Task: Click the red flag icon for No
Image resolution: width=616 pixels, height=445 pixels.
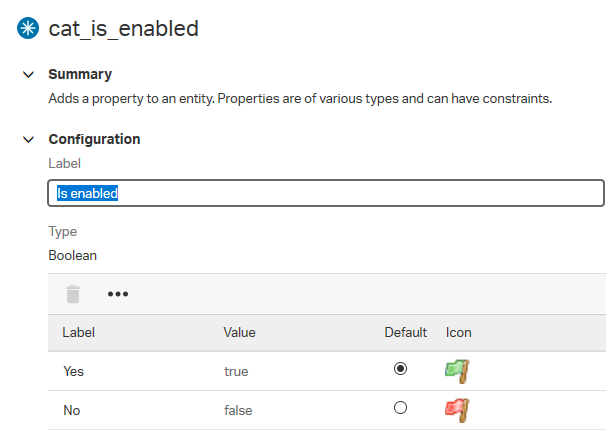Action: pos(457,410)
